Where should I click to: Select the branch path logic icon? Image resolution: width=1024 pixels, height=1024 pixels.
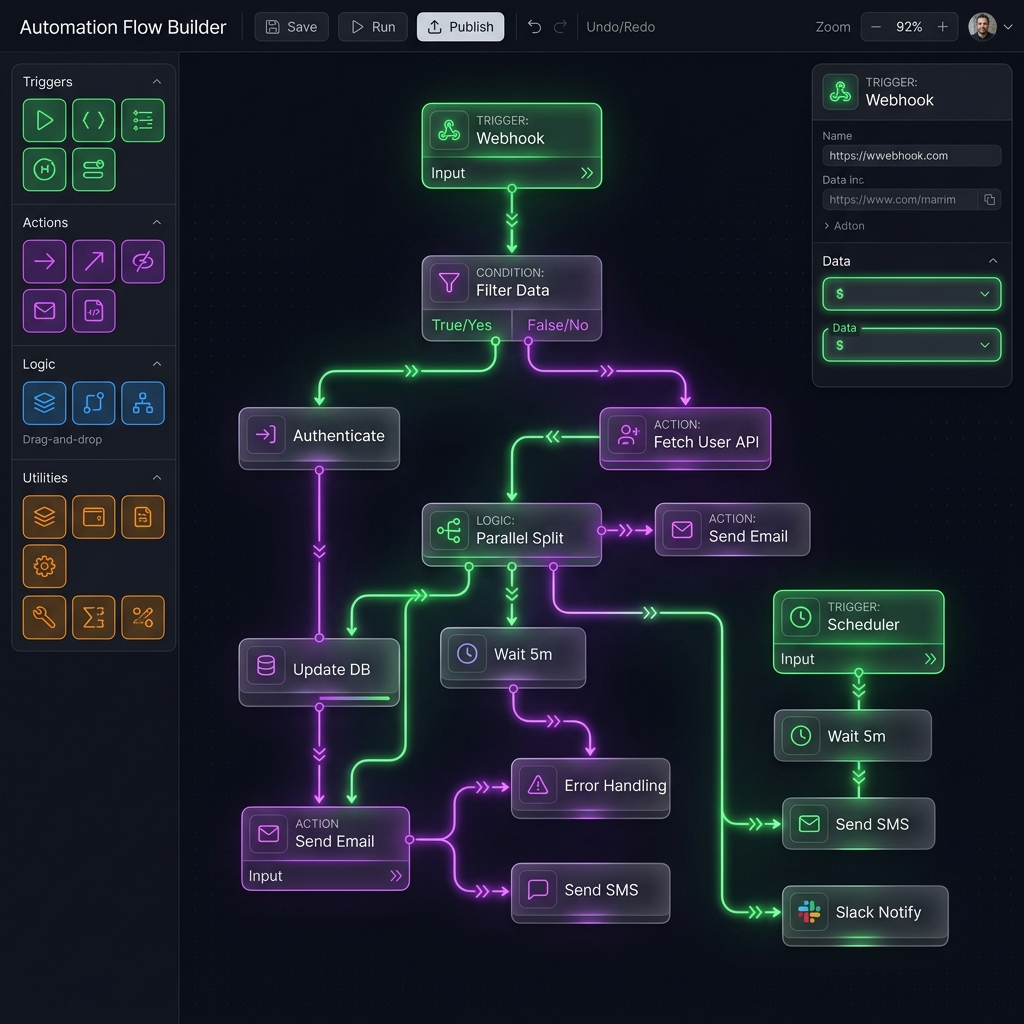[x=93, y=403]
